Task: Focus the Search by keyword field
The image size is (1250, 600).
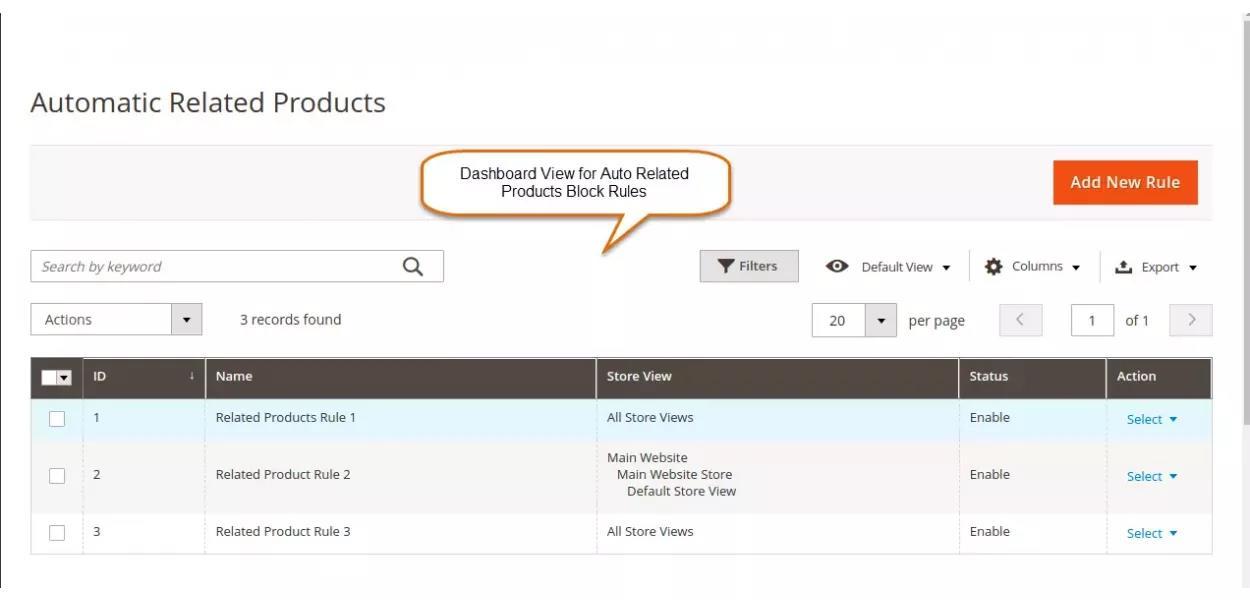Action: 215,266
